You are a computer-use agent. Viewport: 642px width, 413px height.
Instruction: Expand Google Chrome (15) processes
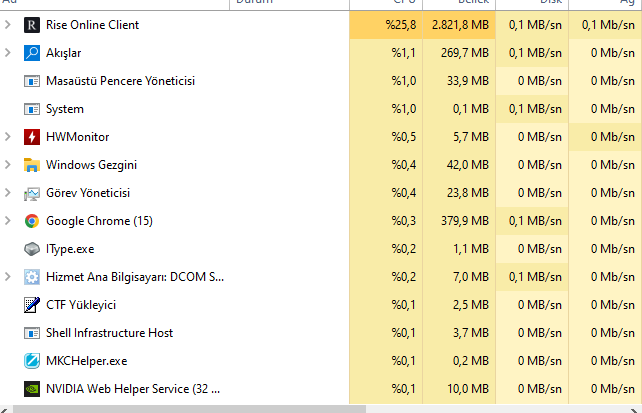click(8, 221)
